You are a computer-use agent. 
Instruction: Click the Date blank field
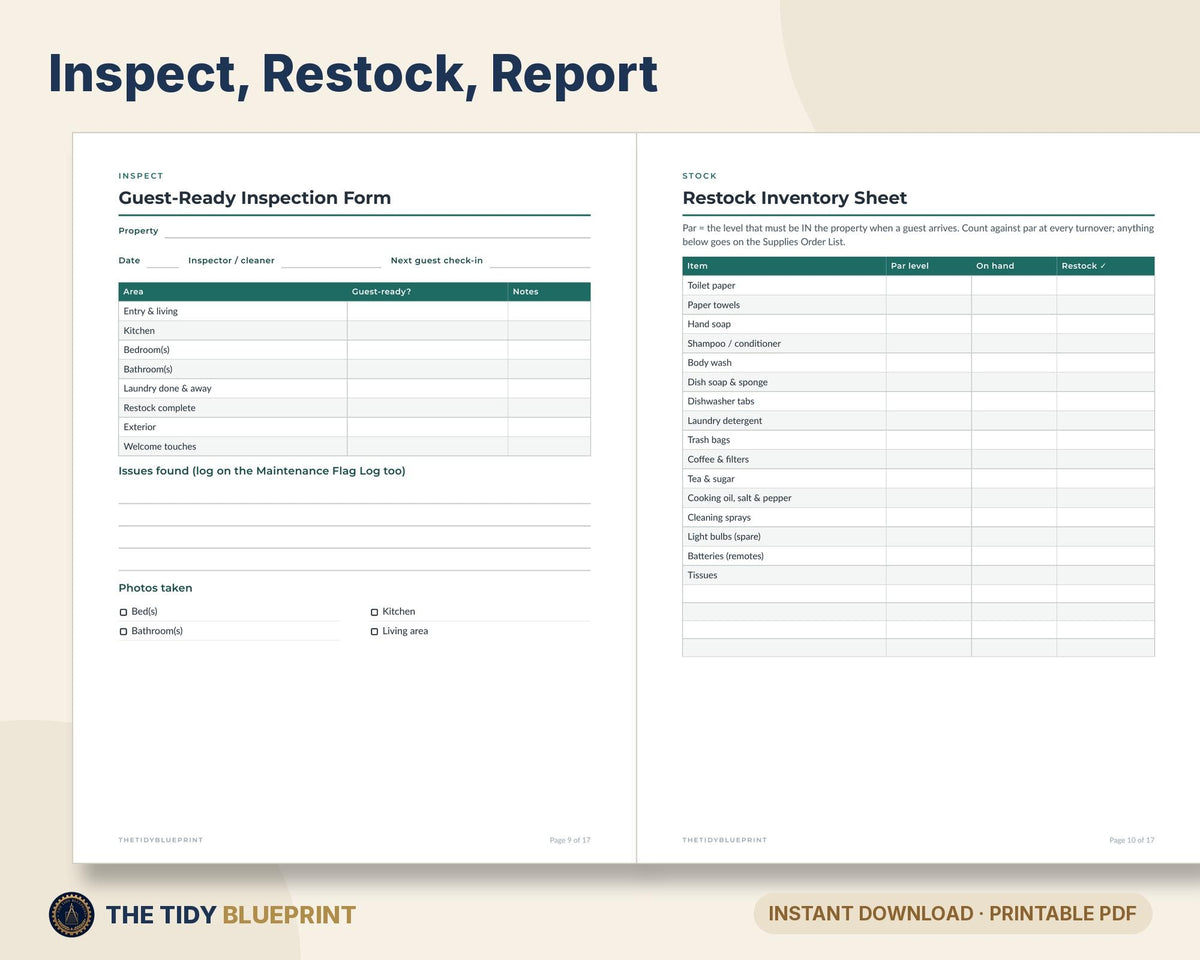[x=162, y=261]
